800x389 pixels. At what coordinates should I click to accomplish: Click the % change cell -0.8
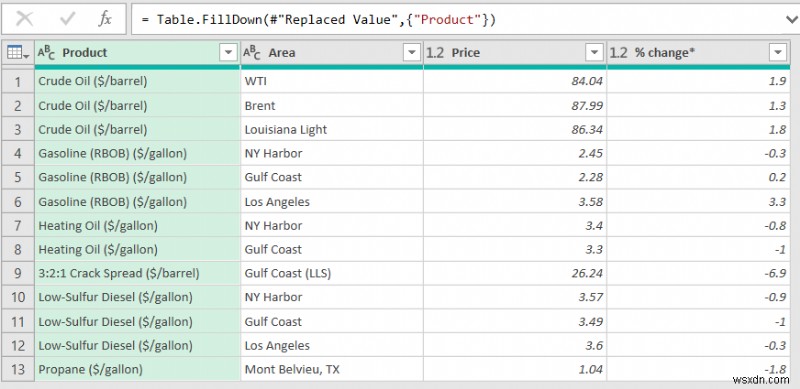(x=698, y=225)
